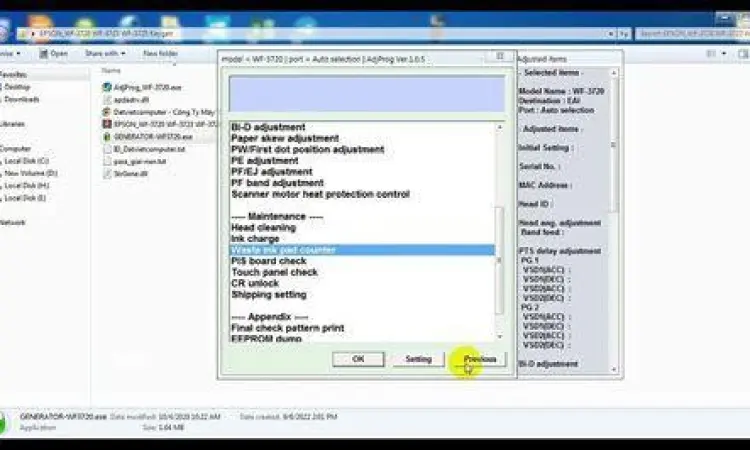Select the ID_Datvietcomputer.txt file icon

107,149
